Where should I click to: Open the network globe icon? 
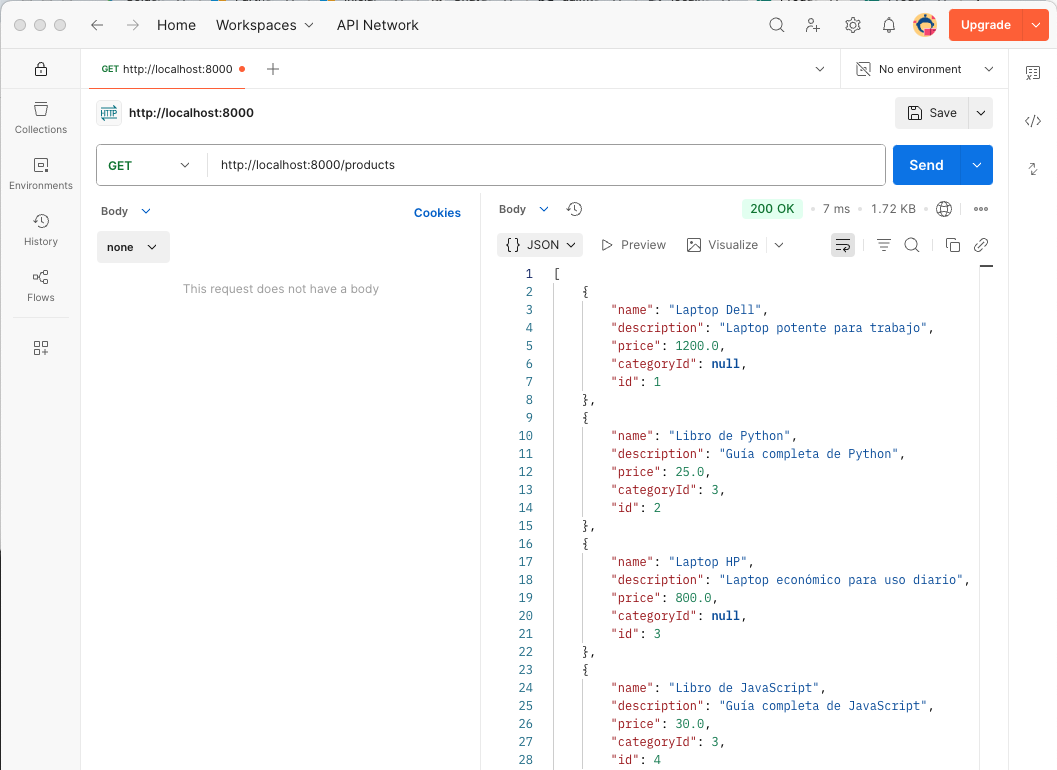(944, 209)
